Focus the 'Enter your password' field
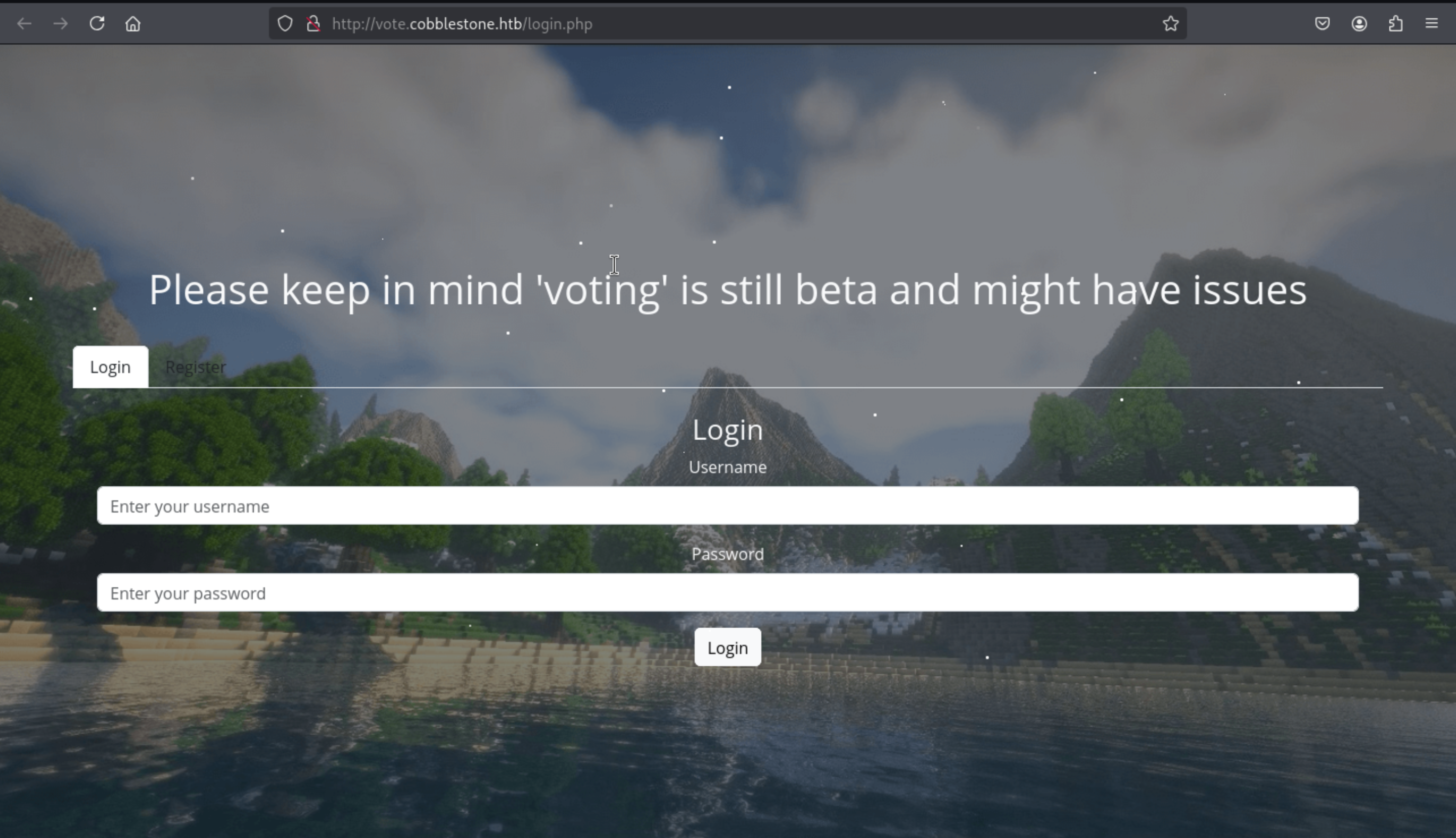Screen dimensions: 1456x838 tap(727, 593)
